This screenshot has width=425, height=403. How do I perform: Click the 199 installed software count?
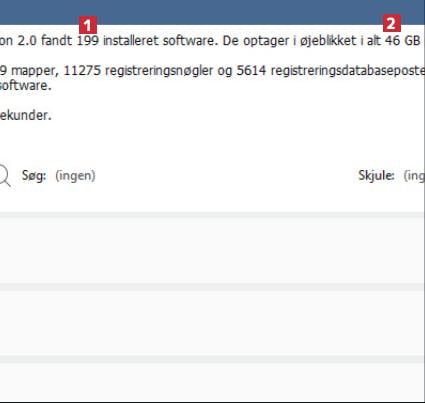88,41
